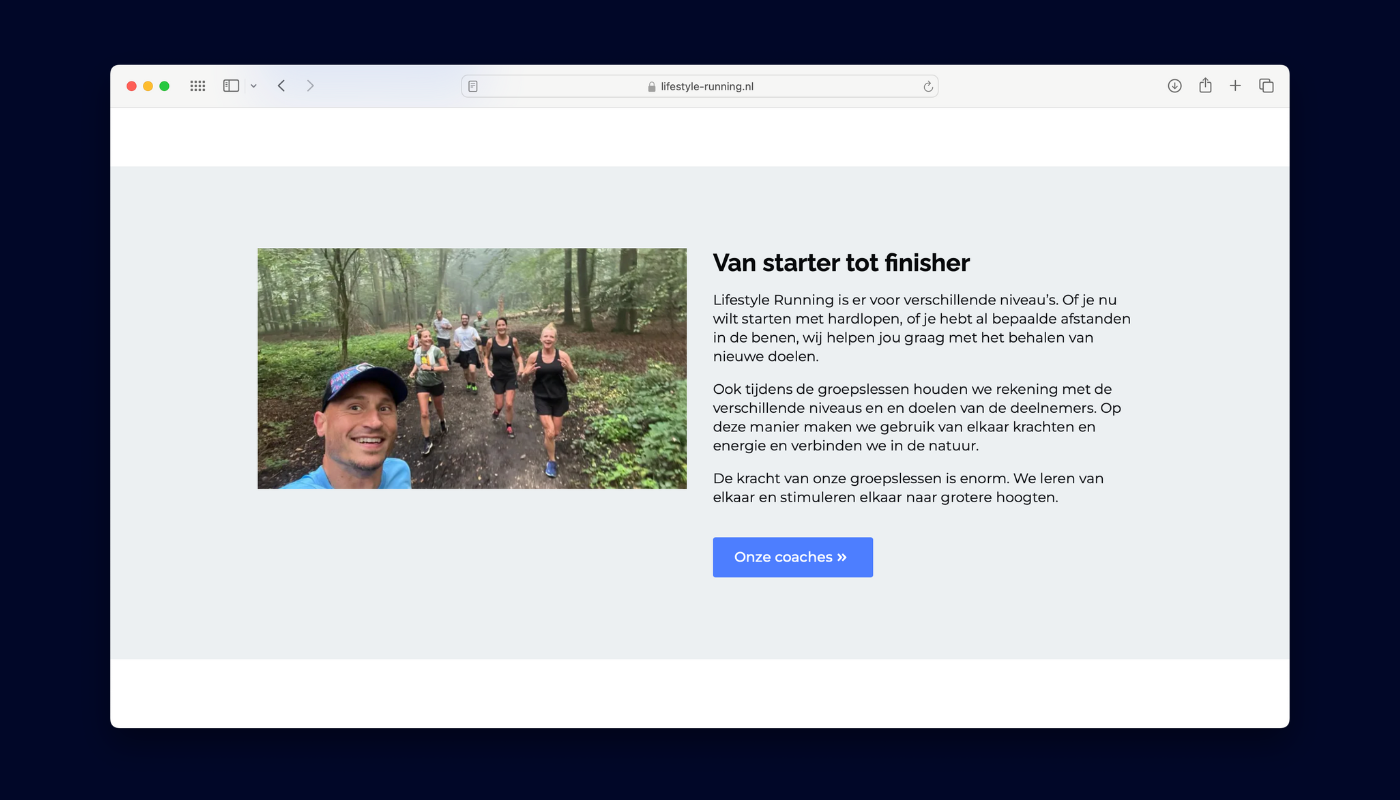
Task: Click the heading "Van starter tot finisher"
Action: [841, 263]
